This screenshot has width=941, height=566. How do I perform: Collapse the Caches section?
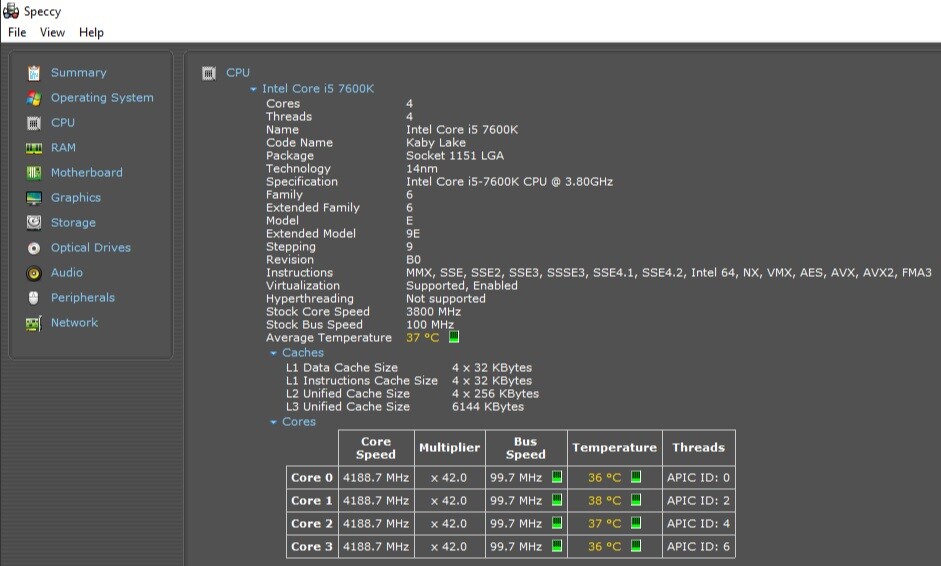click(274, 353)
